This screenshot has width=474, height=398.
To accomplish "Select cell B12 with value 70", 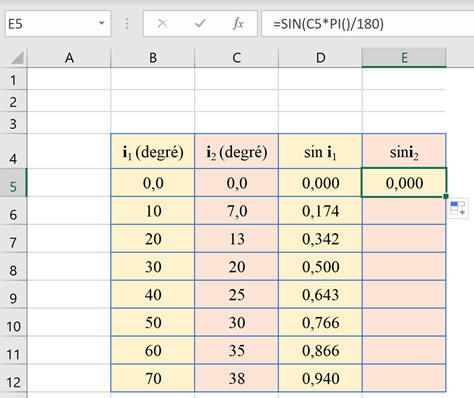I will 153,378.
